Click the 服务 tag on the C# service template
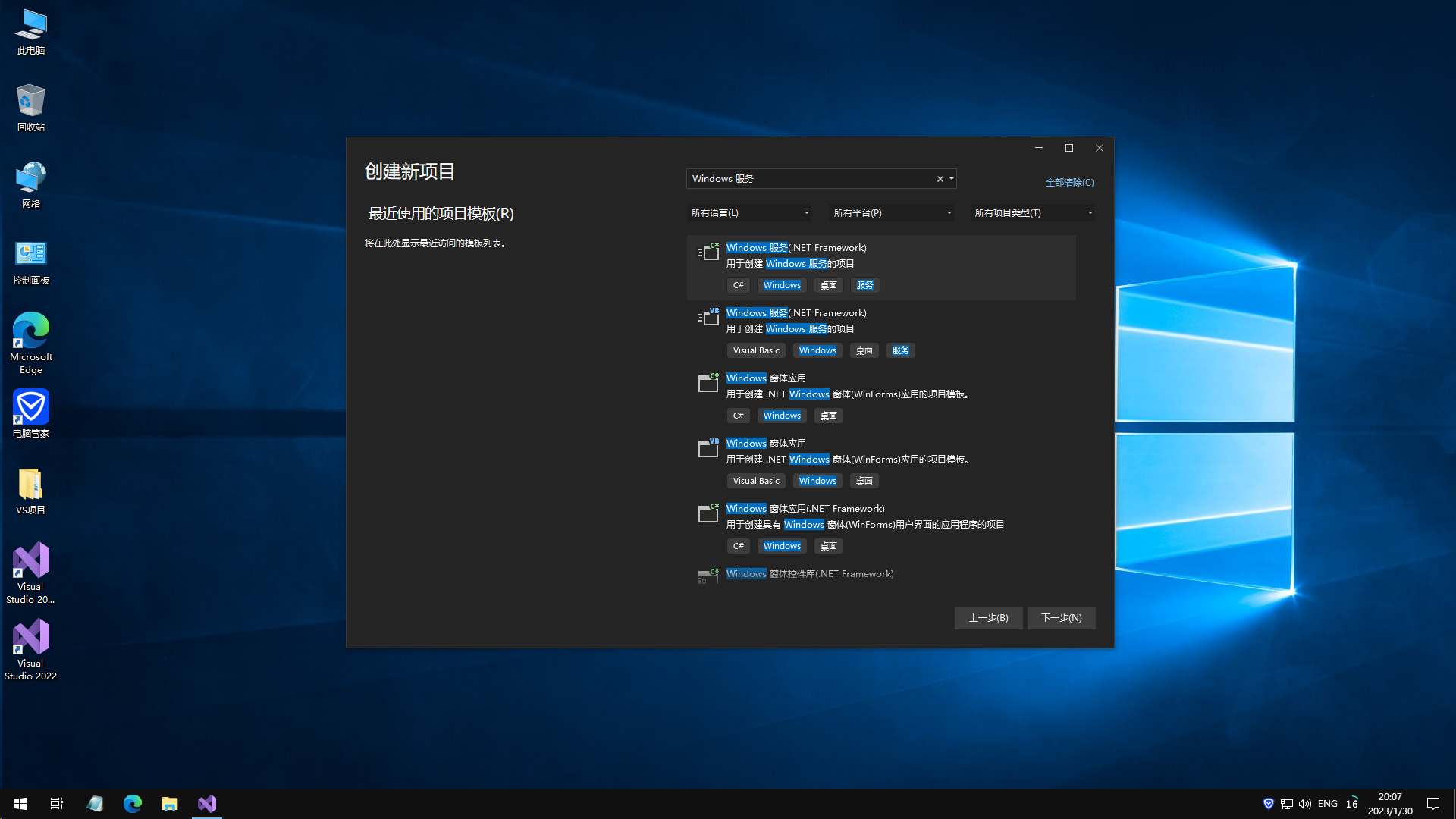The width and height of the screenshot is (1456, 819). click(x=864, y=285)
